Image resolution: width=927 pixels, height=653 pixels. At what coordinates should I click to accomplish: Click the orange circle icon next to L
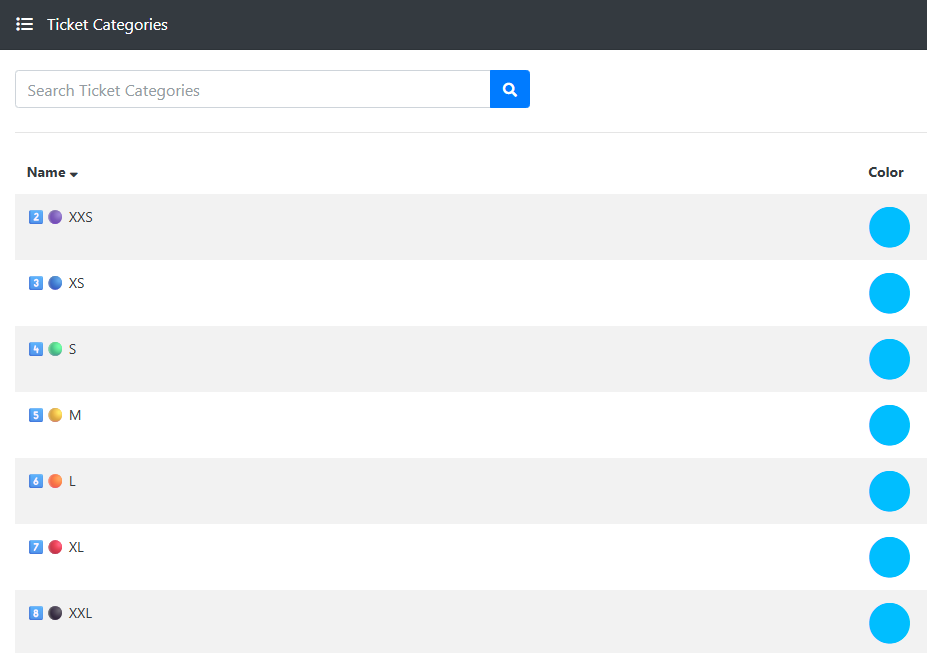tap(55, 481)
